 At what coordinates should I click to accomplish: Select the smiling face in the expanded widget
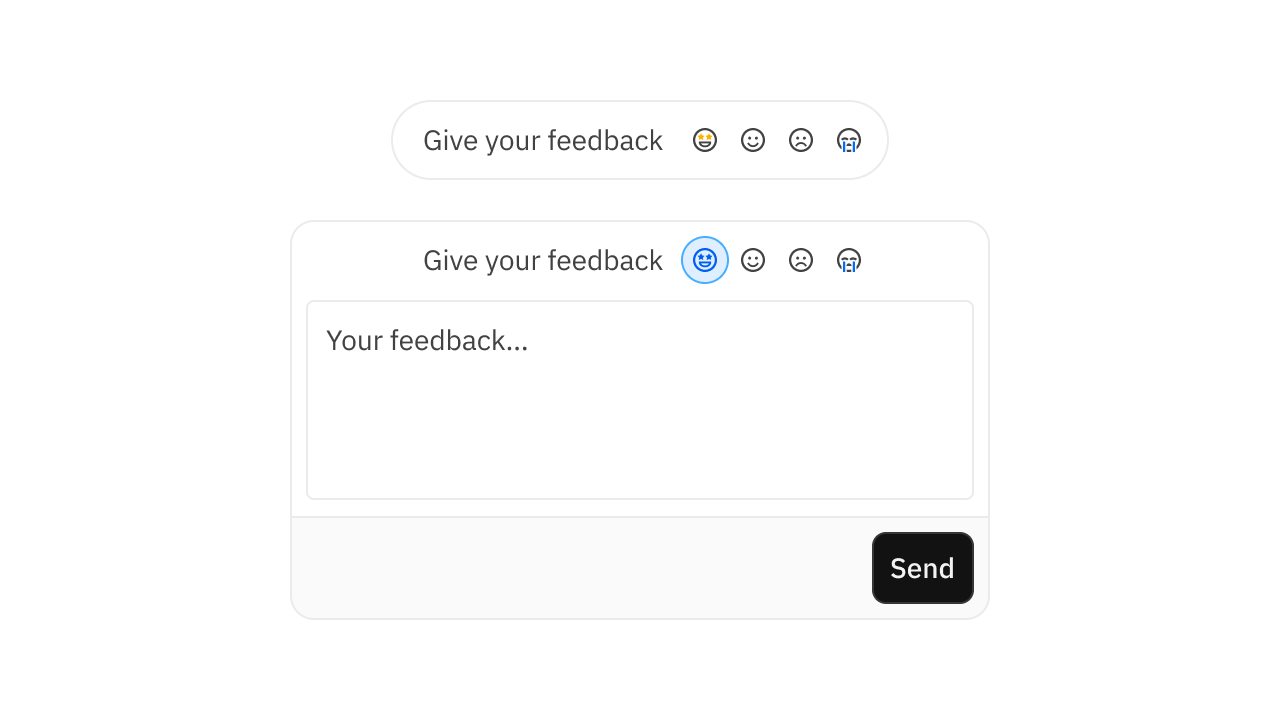tap(753, 260)
